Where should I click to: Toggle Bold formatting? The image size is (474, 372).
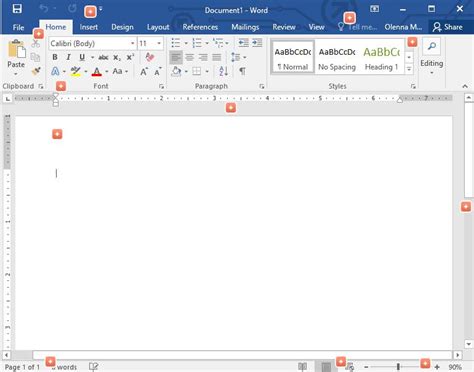coord(55,57)
